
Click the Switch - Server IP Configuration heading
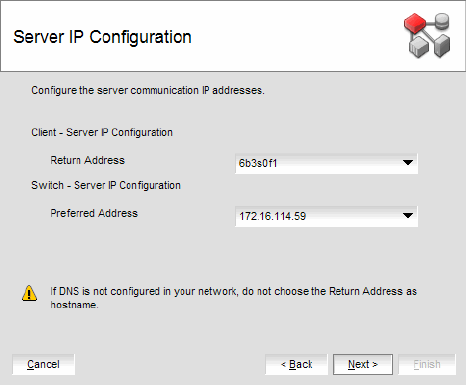[106, 185]
